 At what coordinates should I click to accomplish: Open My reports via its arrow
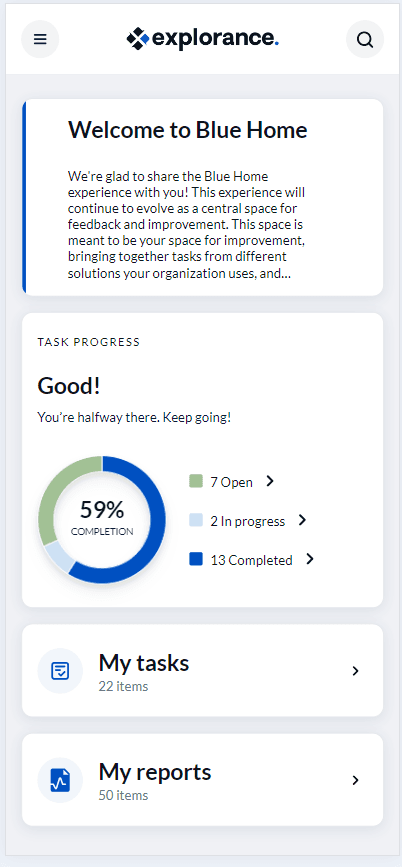pos(356,780)
